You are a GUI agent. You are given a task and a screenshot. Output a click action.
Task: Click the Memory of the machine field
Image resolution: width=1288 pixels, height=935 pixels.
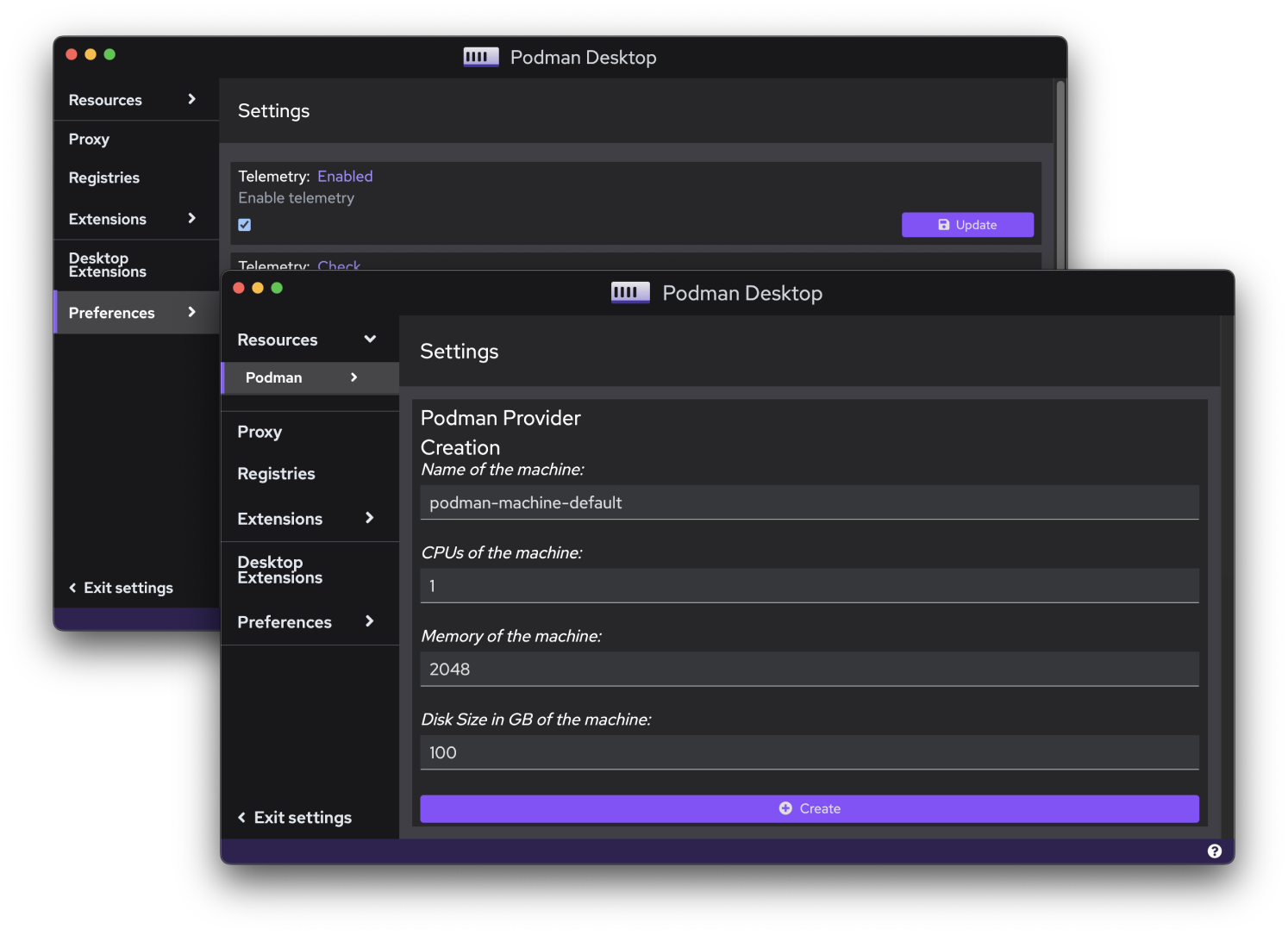pyautogui.click(x=810, y=669)
